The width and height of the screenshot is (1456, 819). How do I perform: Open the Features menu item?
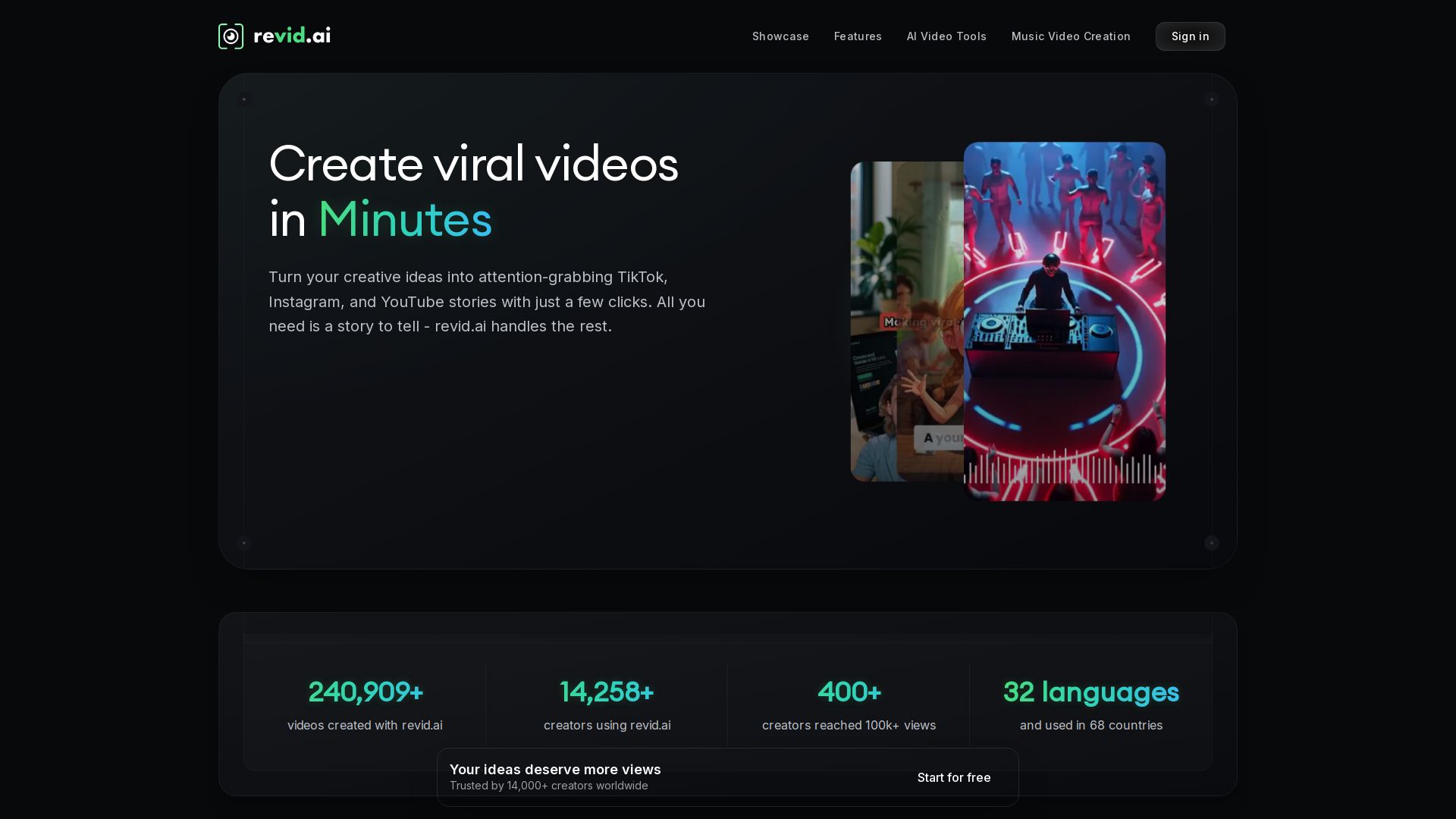tap(858, 36)
